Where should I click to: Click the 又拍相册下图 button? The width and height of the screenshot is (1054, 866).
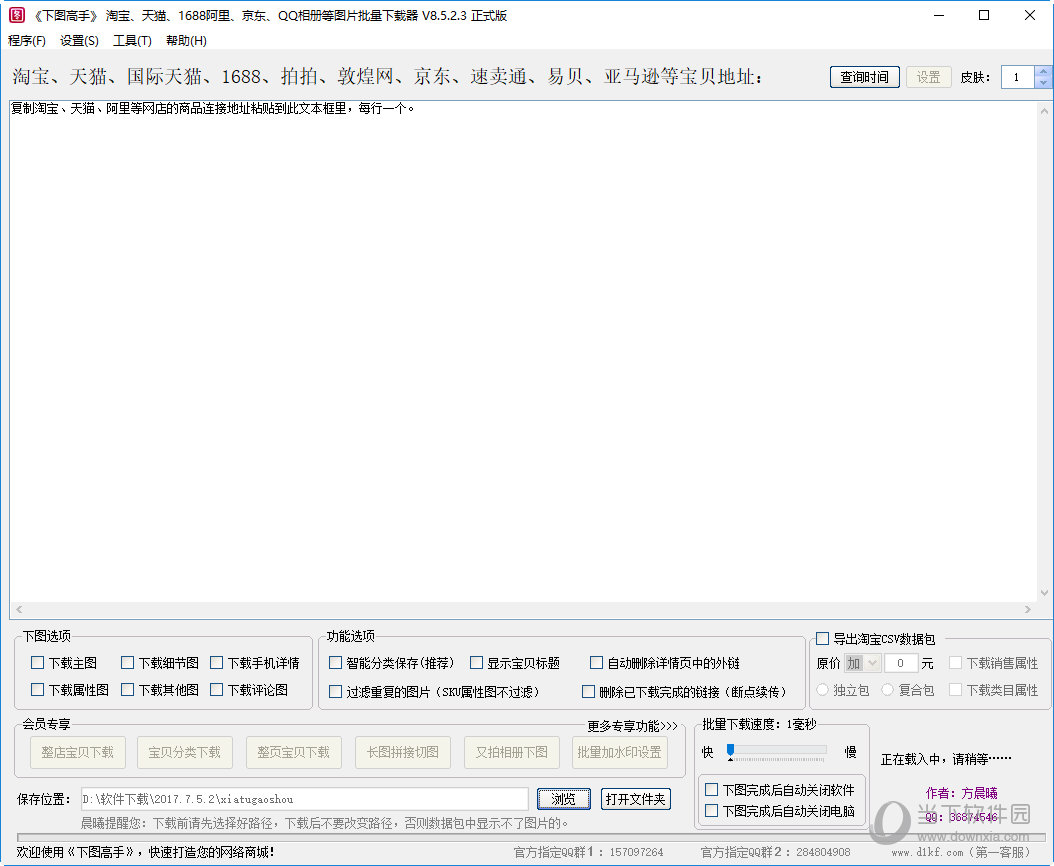point(512,752)
